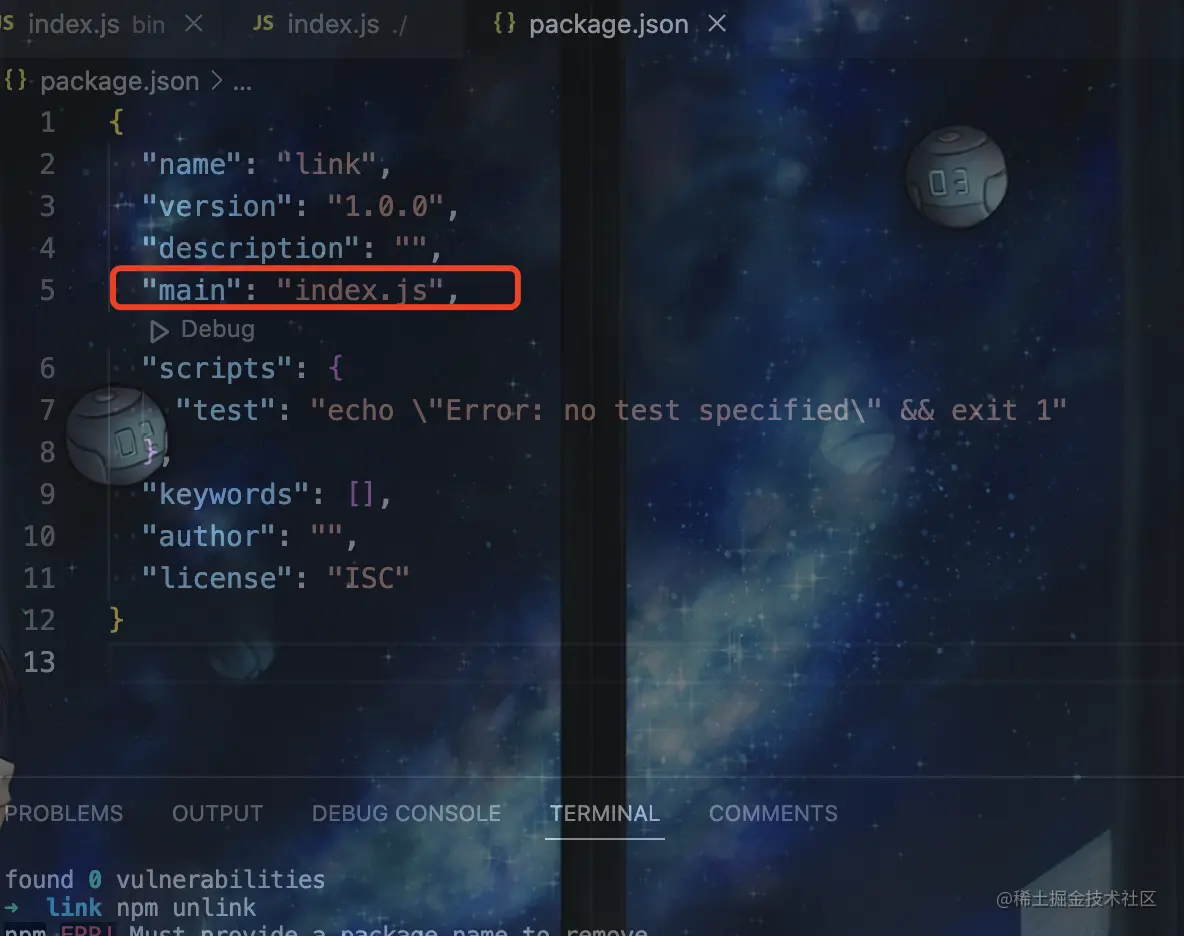The image size is (1184, 936).
Task: Open the OUTPUT panel tab
Action: (x=217, y=813)
